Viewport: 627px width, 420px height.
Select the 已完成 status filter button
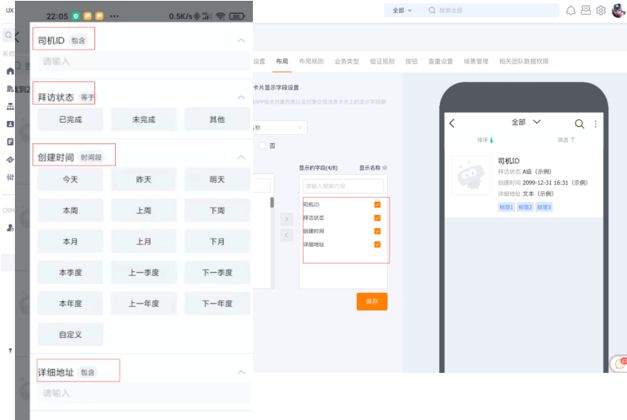coord(71,119)
